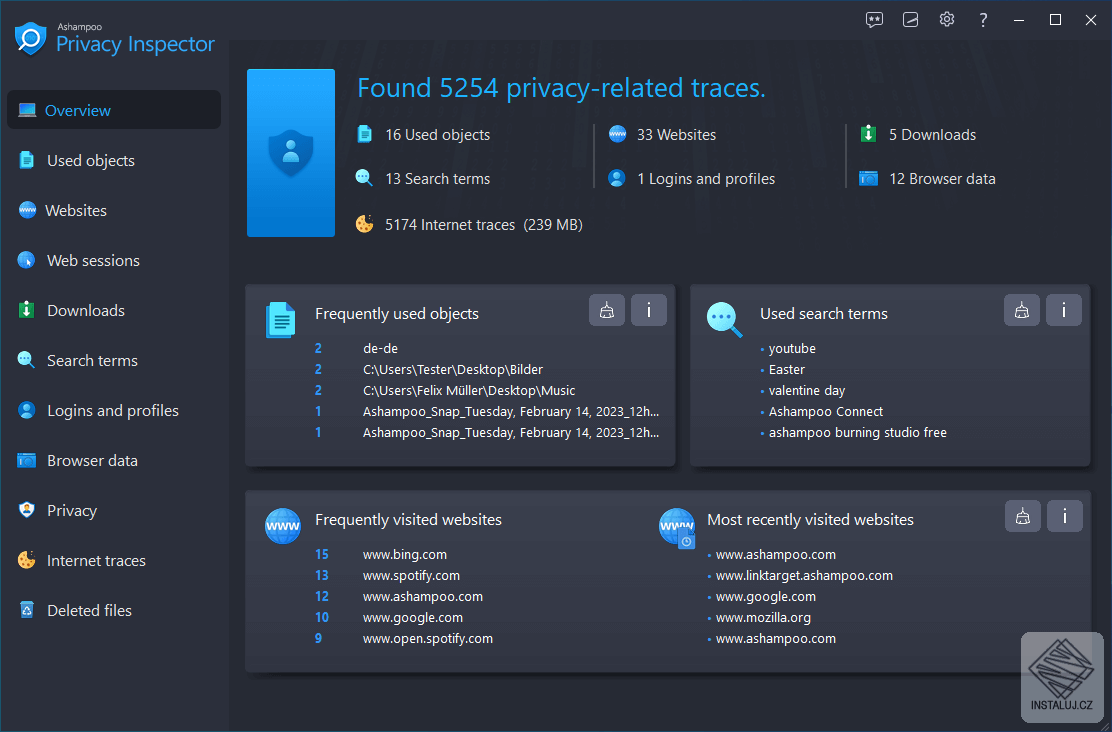Click the Ashampoo Connect search term

(825, 411)
